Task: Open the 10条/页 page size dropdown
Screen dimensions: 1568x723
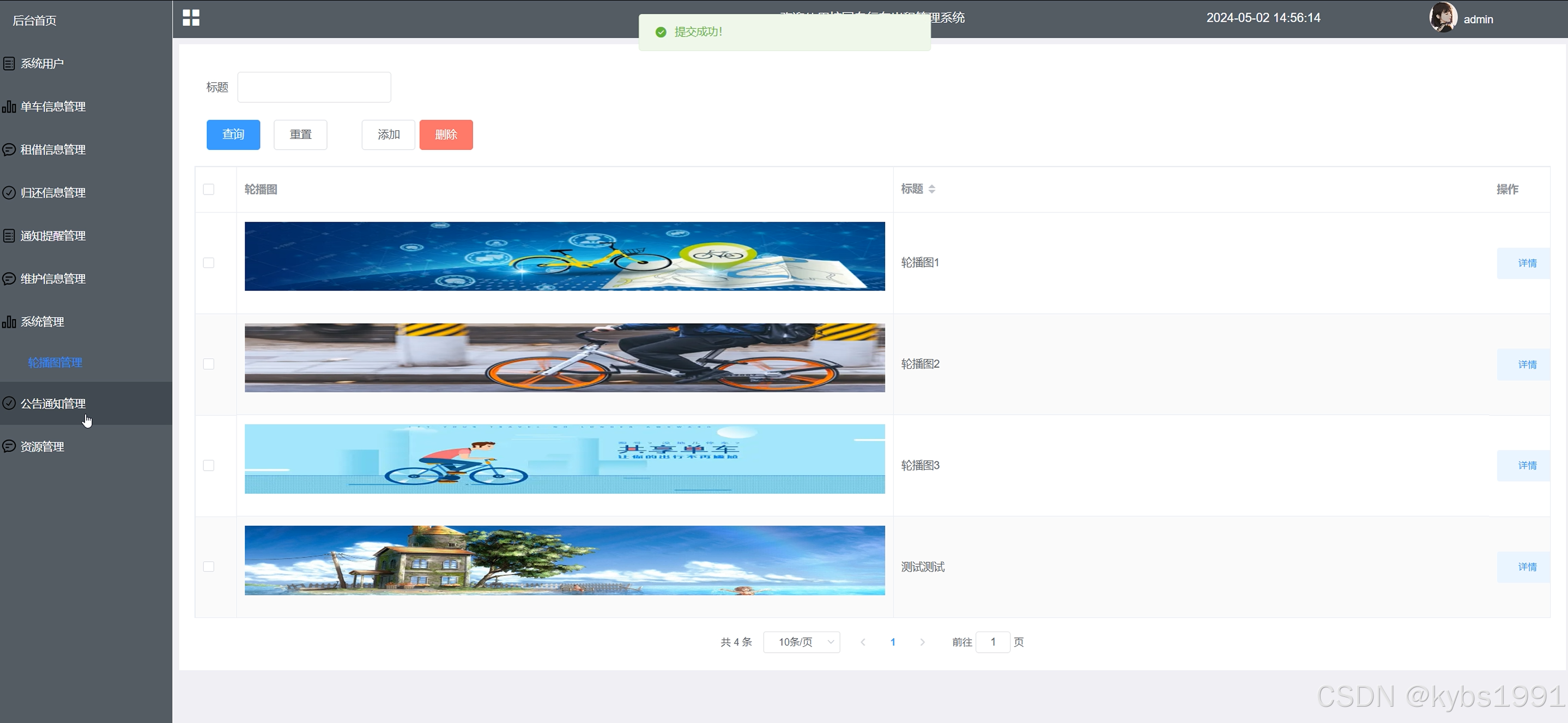Action: pos(802,642)
